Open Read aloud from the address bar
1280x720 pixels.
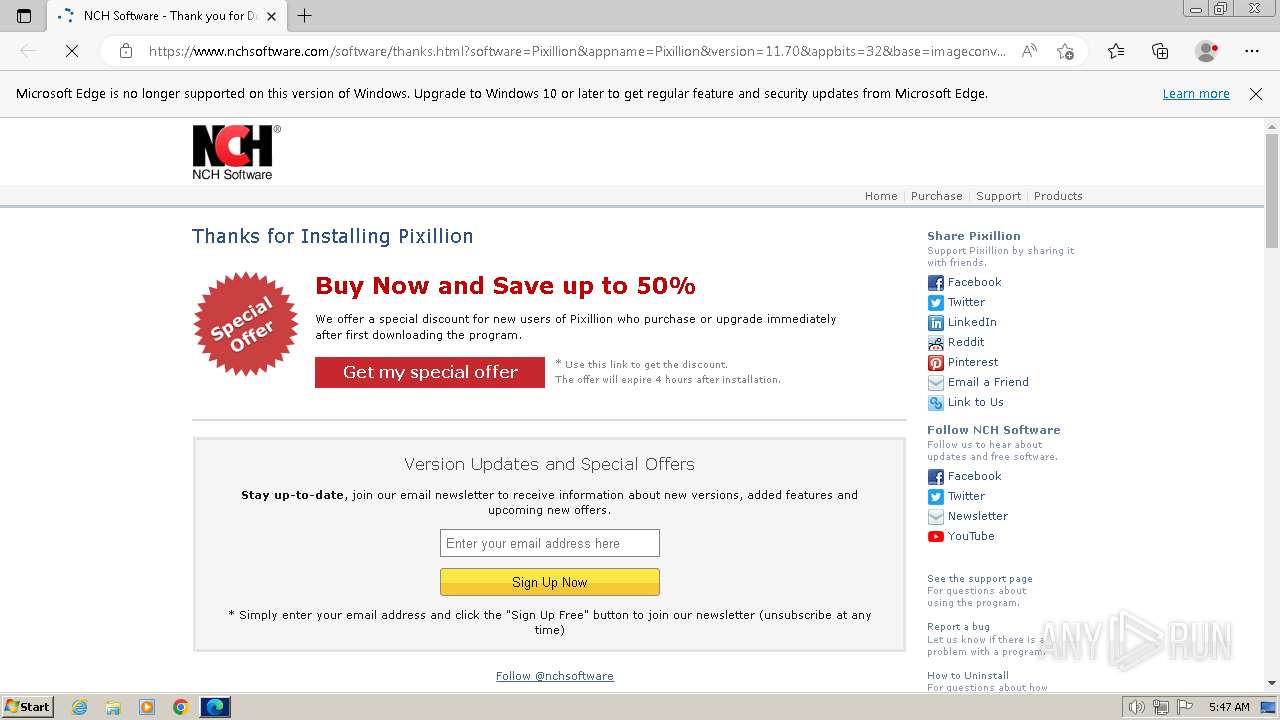pyautogui.click(x=1029, y=51)
